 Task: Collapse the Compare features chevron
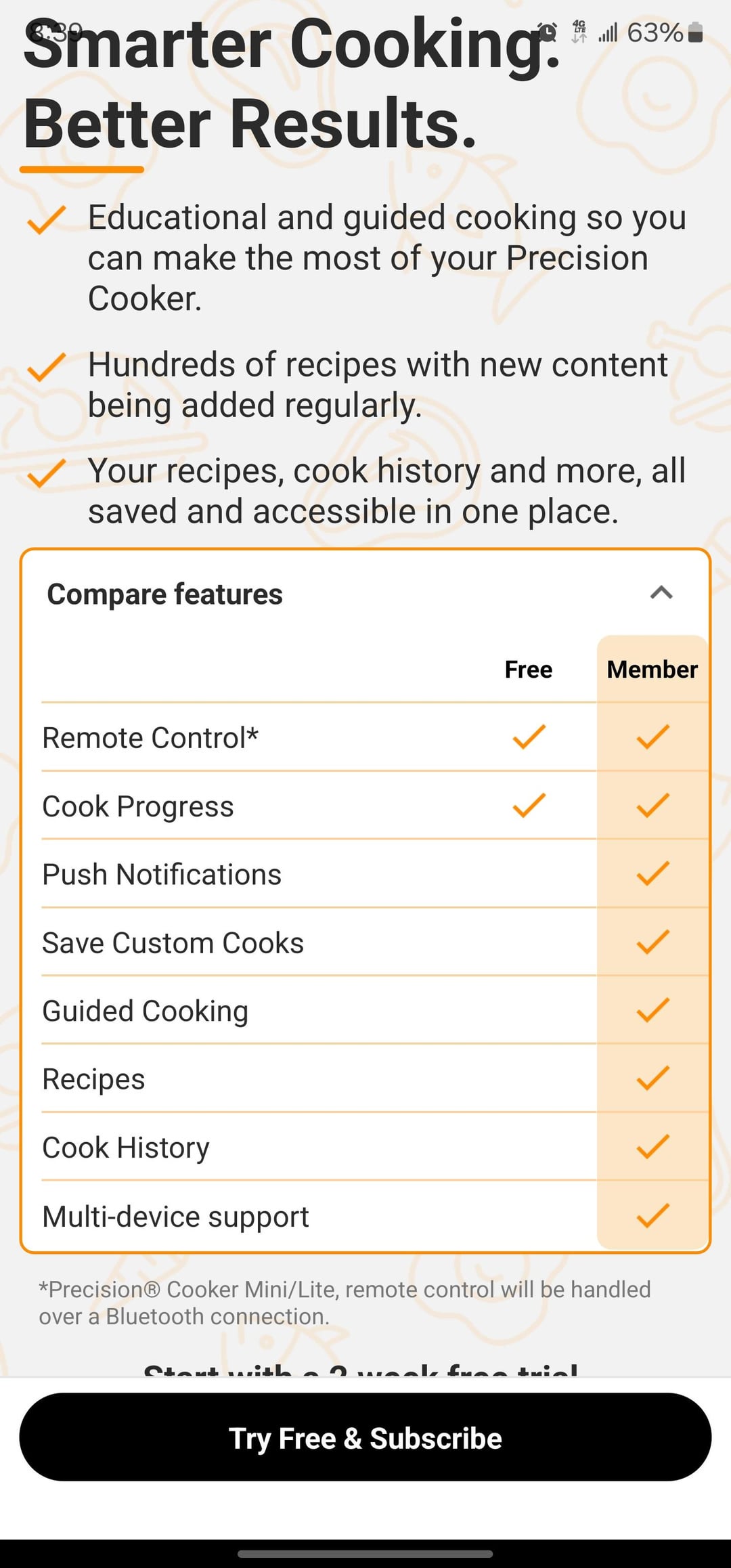click(661, 593)
